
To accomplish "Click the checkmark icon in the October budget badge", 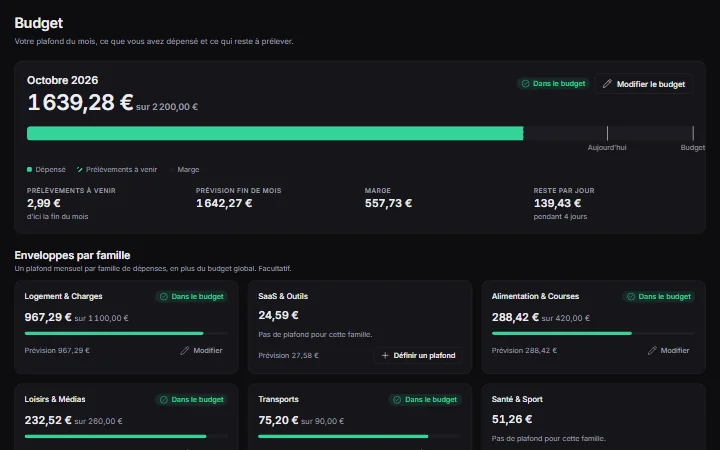I will [x=525, y=84].
